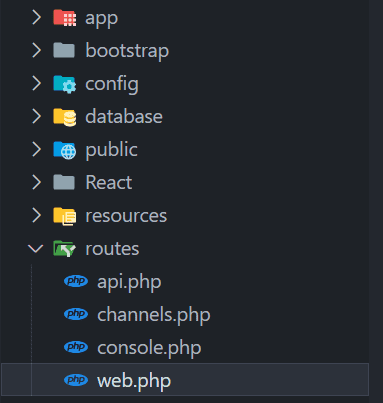Expand the database folder chevron

click(36, 116)
